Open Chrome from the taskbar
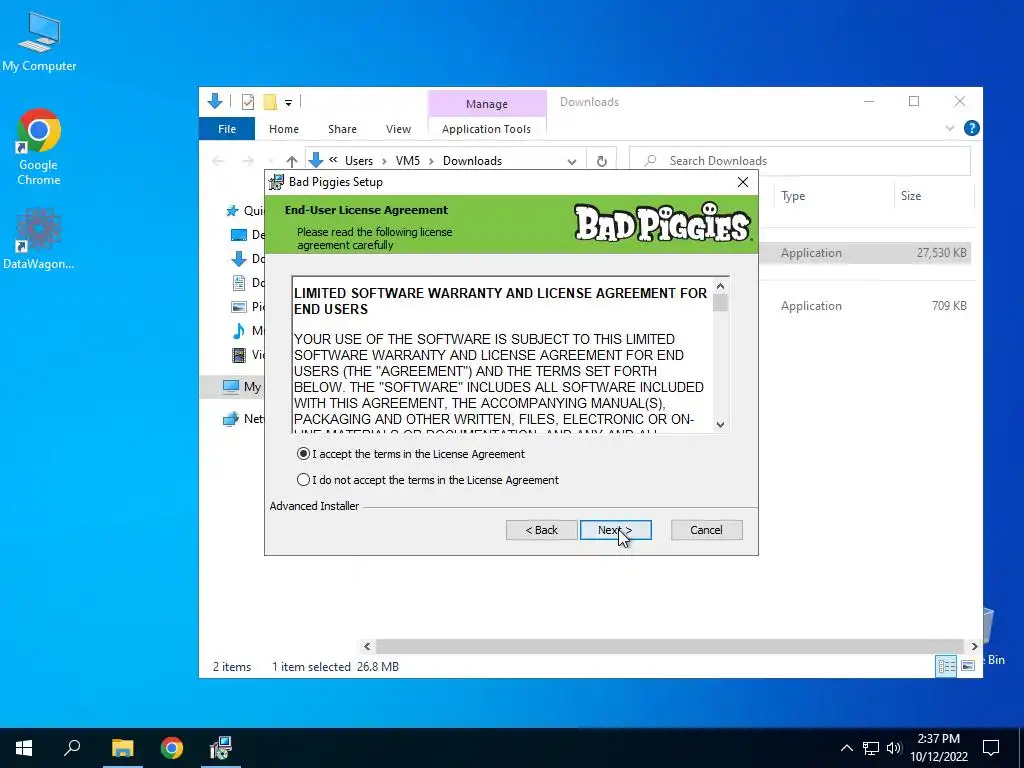The height and width of the screenshot is (768, 1024). click(x=172, y=748)
